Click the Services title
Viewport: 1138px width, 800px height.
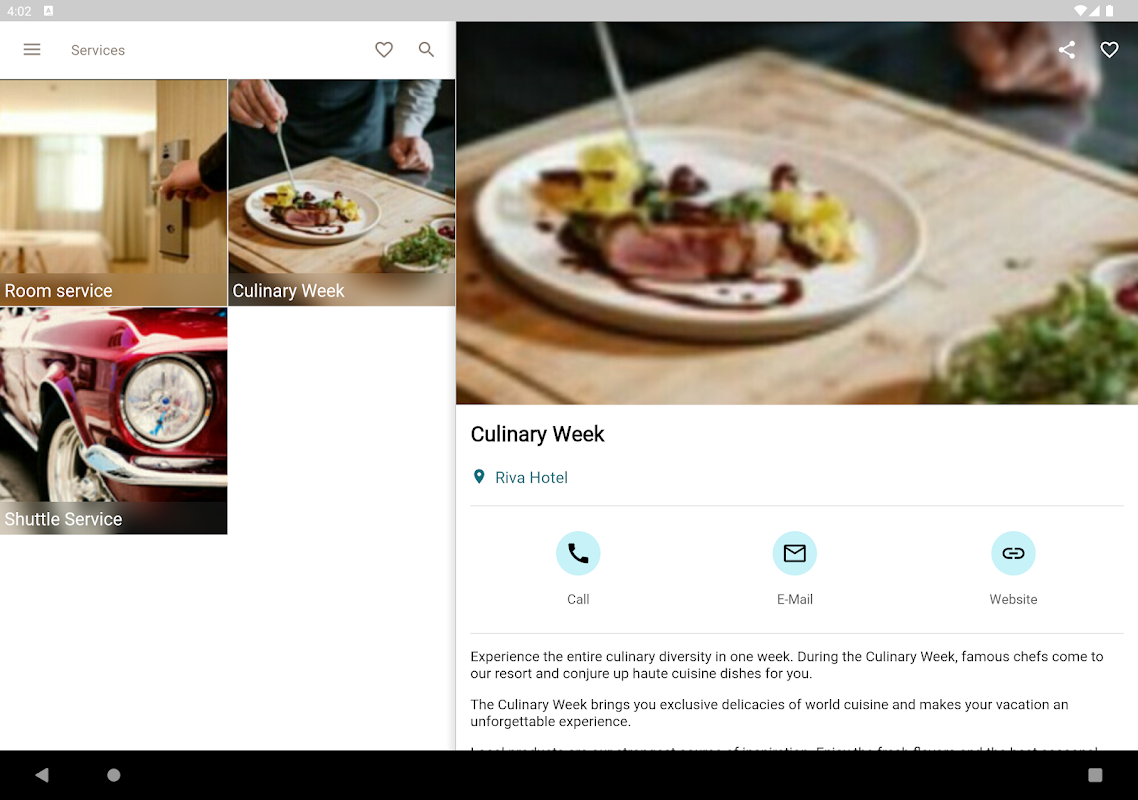pos(98,50)
